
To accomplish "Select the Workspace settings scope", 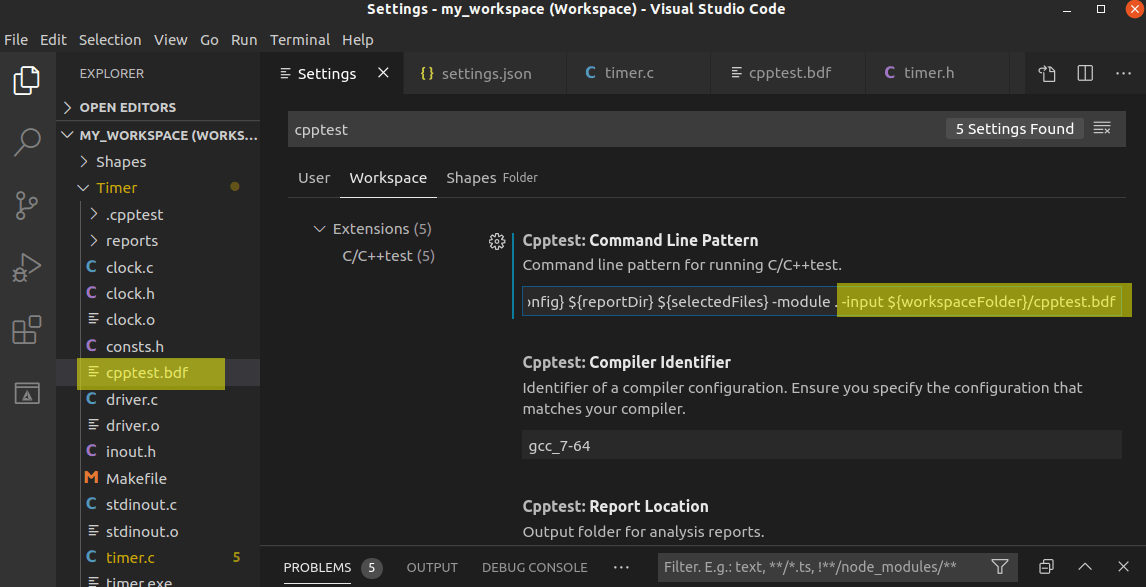I will 388,177.
